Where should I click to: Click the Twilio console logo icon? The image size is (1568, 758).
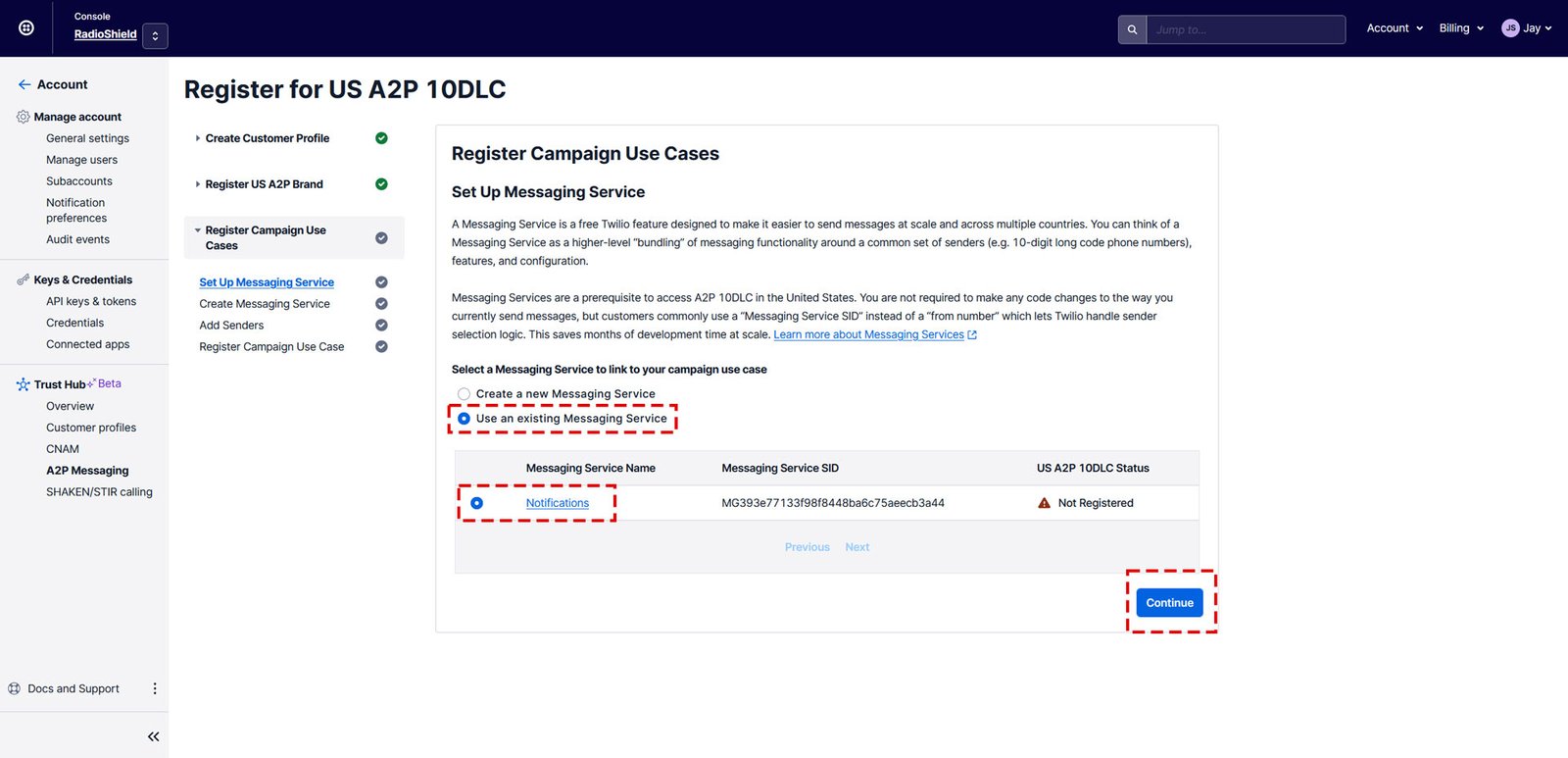pos(26,28)
